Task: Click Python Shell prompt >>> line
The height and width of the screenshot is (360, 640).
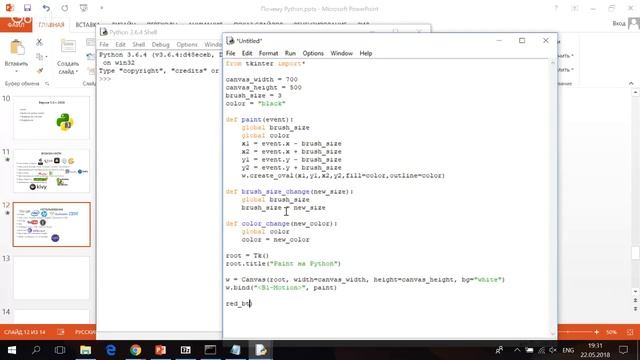Action: coord(105,79)
